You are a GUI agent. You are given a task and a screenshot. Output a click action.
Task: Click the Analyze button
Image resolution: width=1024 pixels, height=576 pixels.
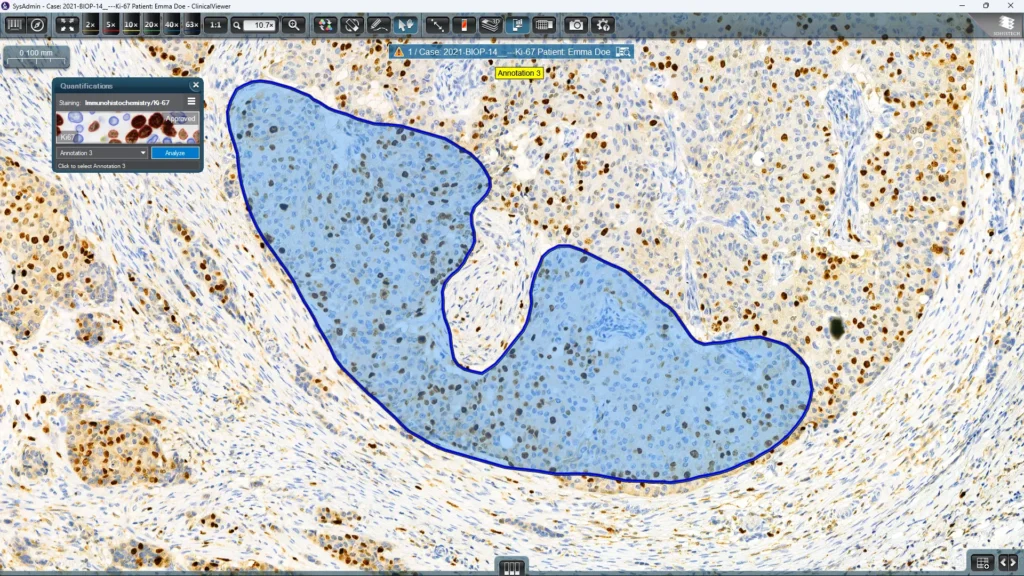(x=175, y=153)
